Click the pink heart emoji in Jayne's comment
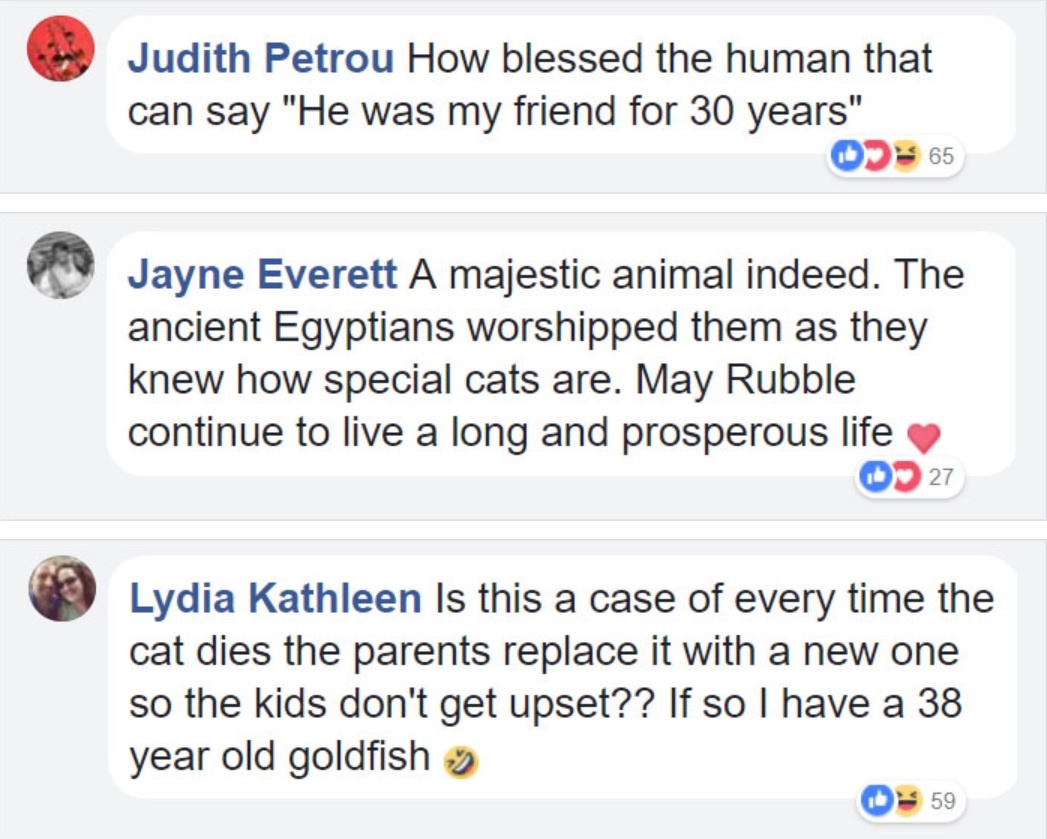The height and width of the screenshot is (839, 1047). pos(922,437)
